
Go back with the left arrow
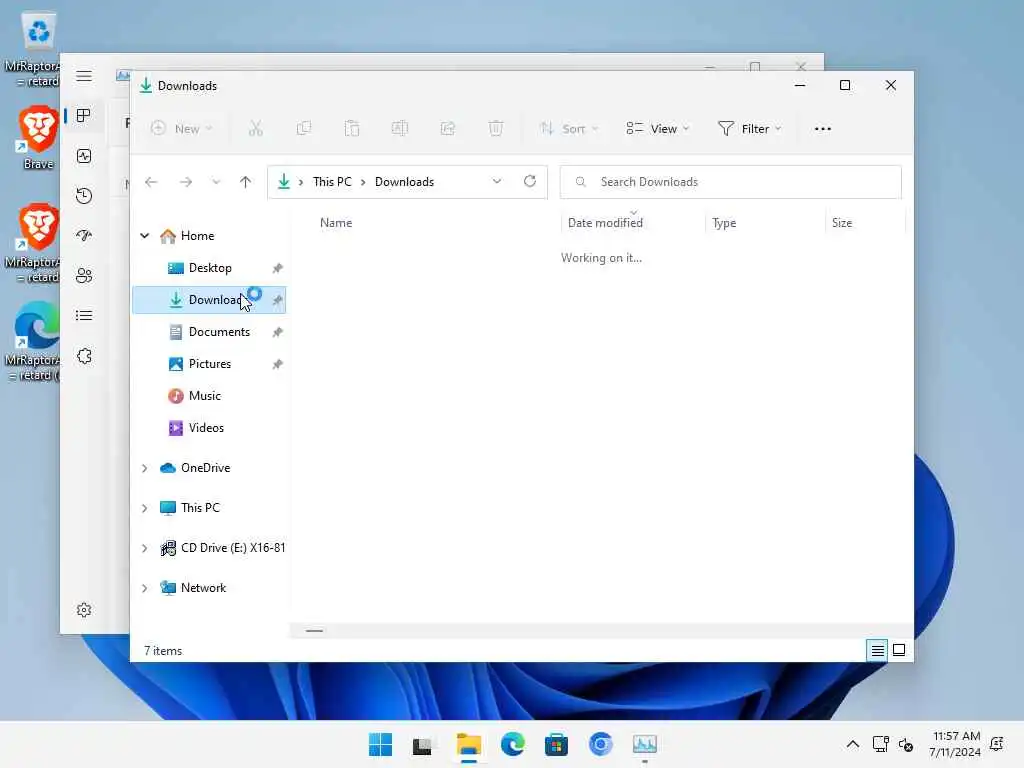coord(151,182)
